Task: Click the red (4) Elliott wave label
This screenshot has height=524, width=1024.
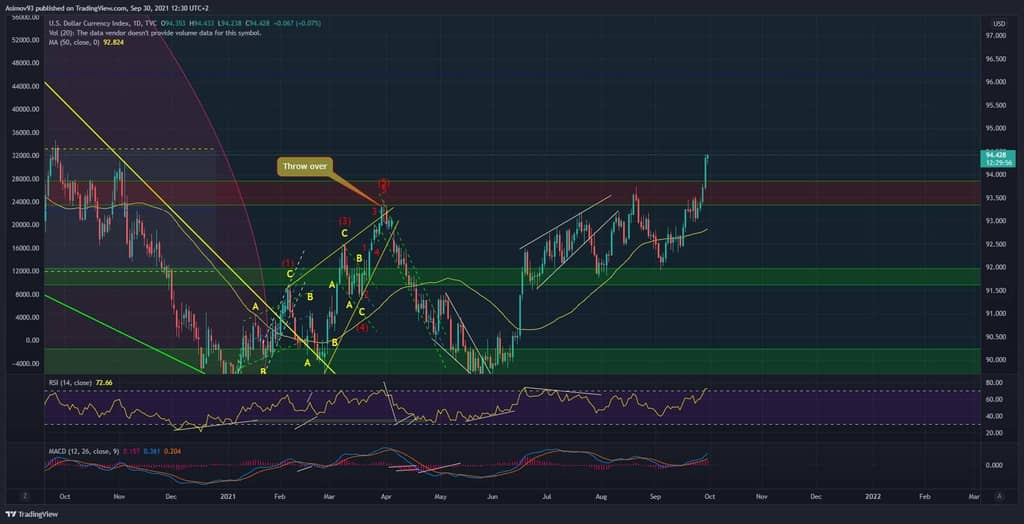Action: pos(363,327)
